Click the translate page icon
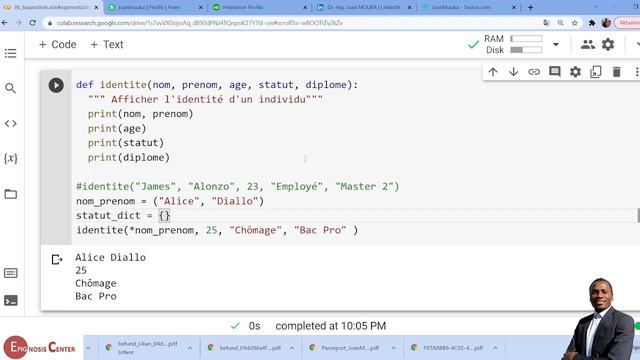The height and width of the screenshot is (360, 640). click(x=547, y=23)
